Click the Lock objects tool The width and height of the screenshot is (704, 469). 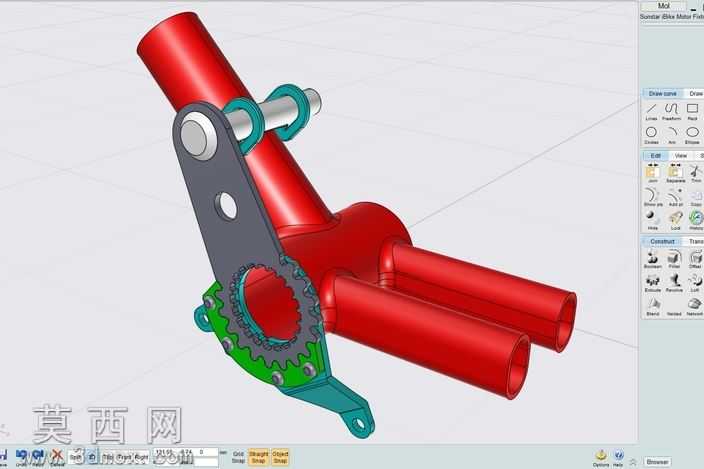coord(675,220)
